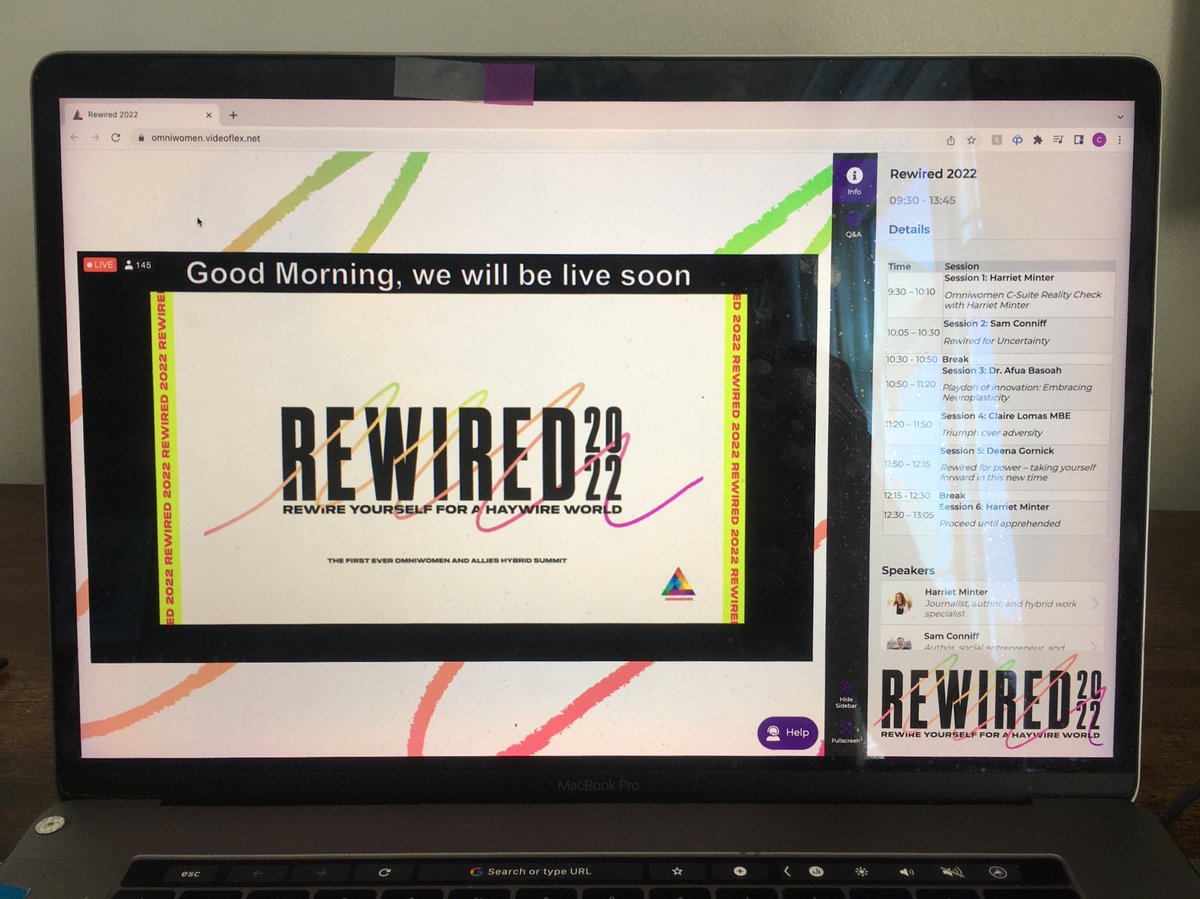Viewport: 1200px width, 899px height.
Task: Open Harriet Minter speaker profile
Action: pos(993,602)
